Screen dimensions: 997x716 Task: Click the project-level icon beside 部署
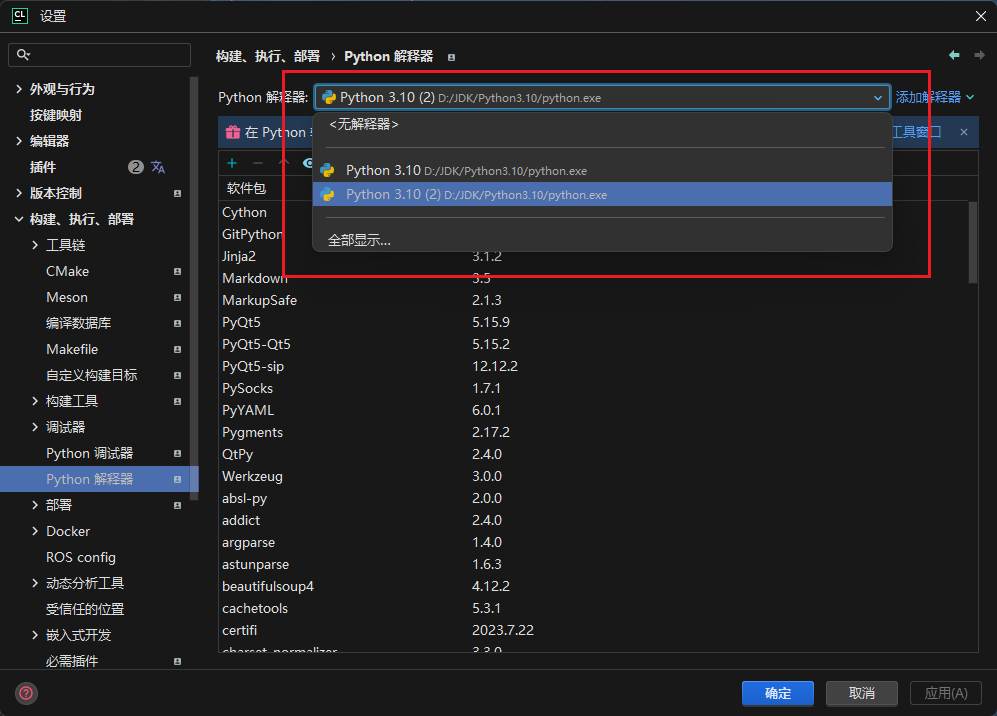click(x=177, y=506)
